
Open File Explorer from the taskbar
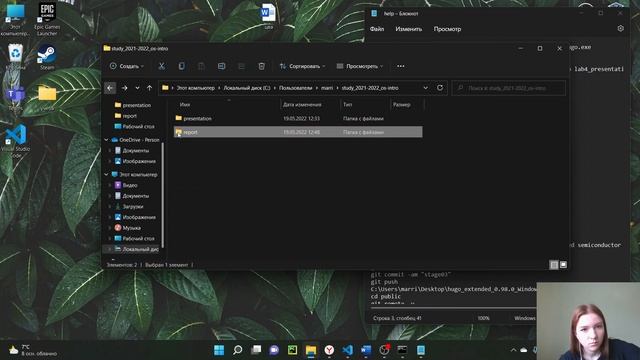tap(311, 350)
